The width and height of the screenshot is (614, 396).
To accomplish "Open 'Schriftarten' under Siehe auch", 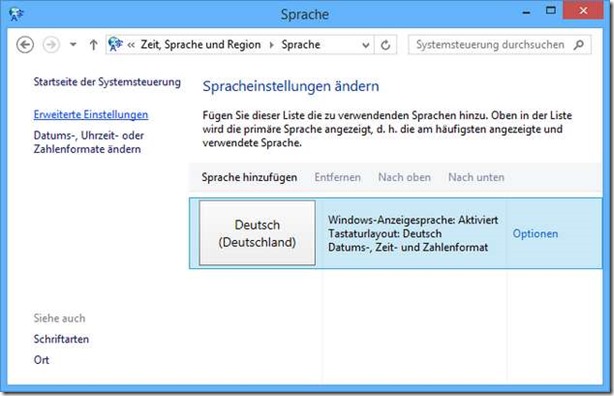I will click(61, 339).
